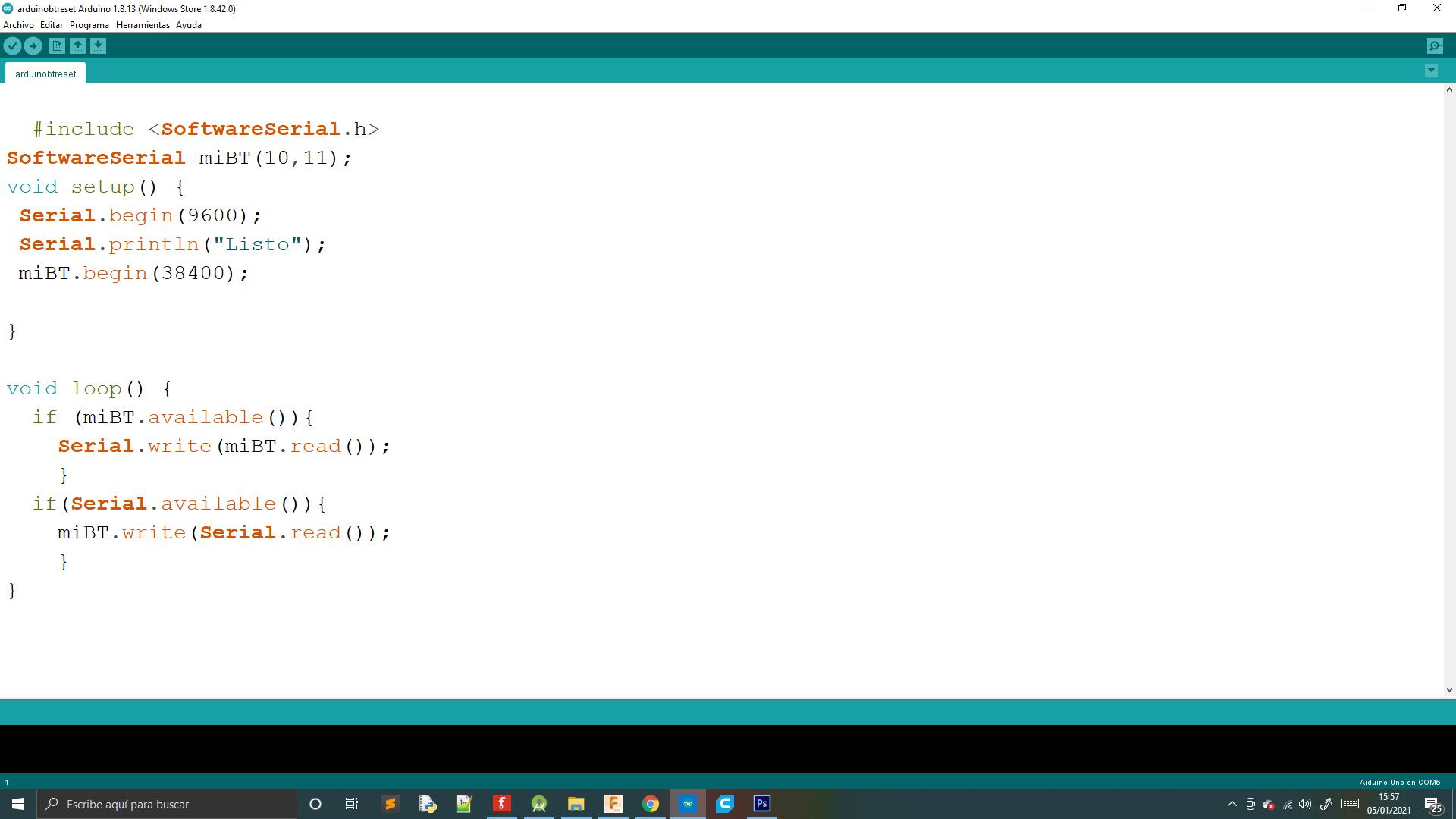
Task: Launch Android Studio from the taskbar
Action: tap(538, 804)
